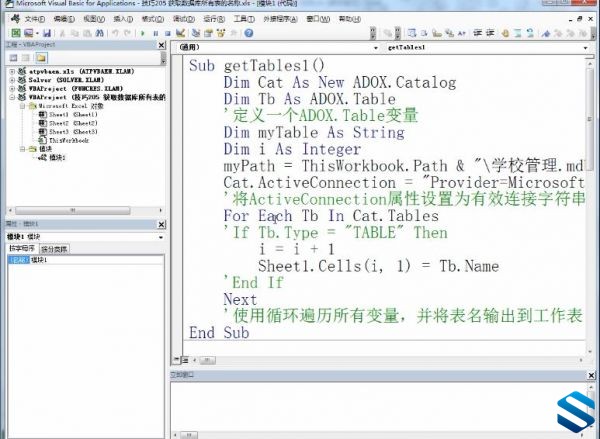
Task: Click Procedure View button at code window bottom
Action: [176, 360]
